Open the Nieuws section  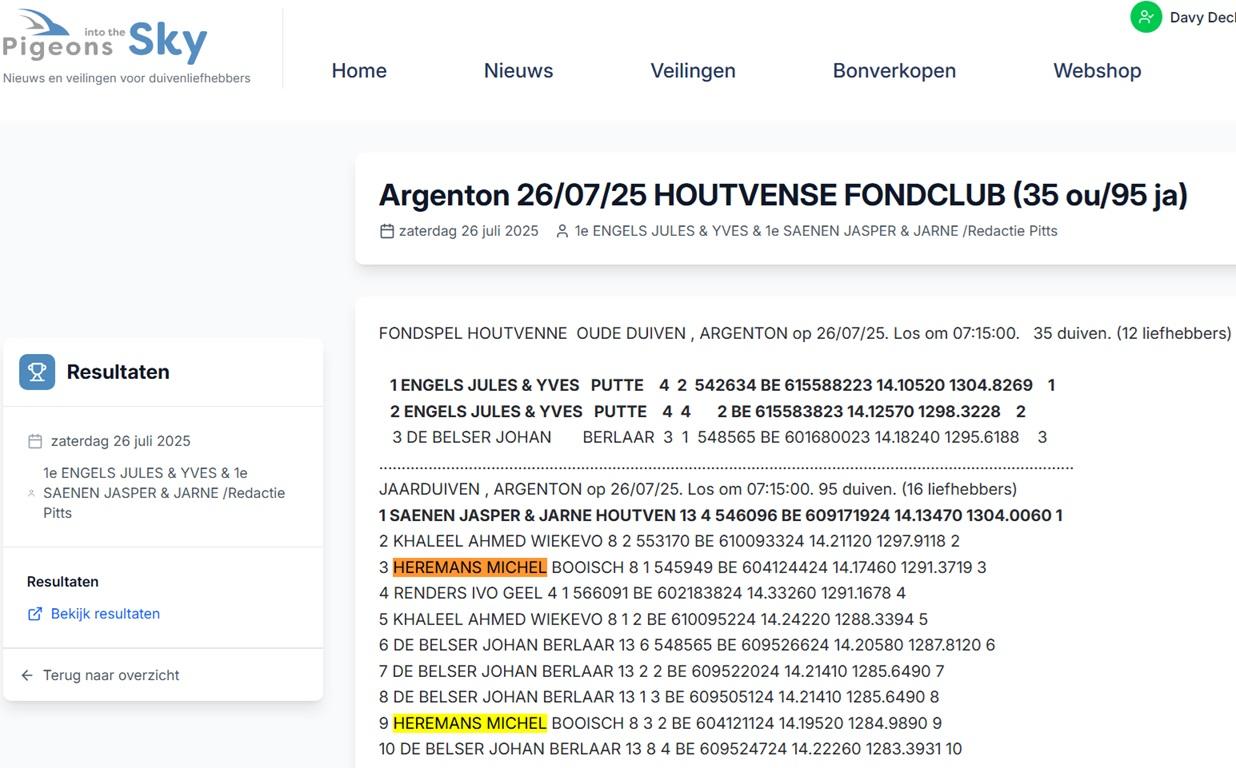(x=518, y=70)
